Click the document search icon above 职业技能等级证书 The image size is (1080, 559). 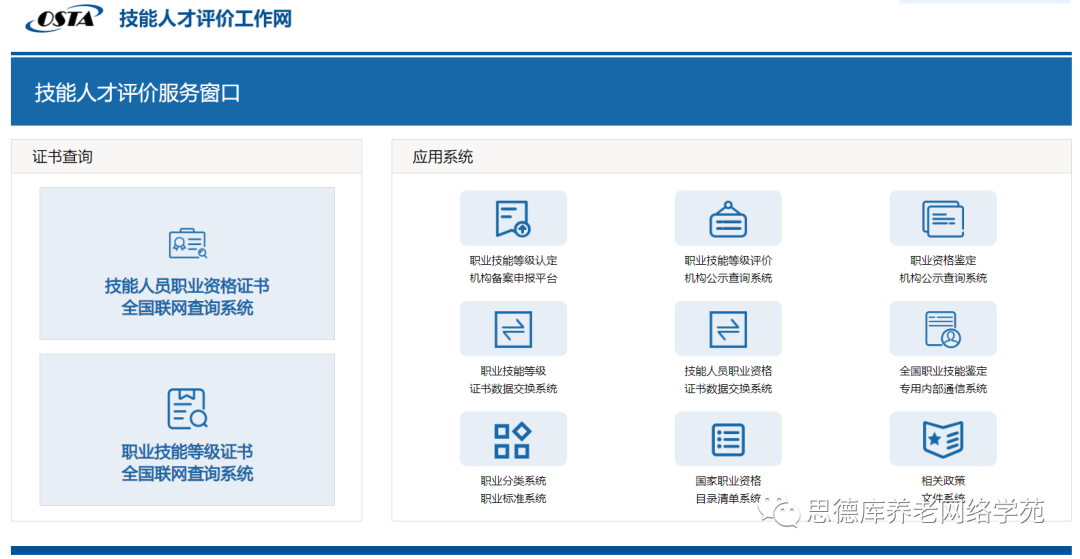[187, 409]
